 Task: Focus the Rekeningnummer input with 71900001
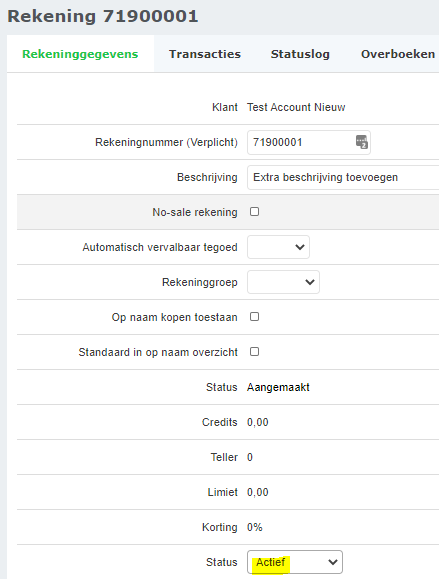coord(309,142)
